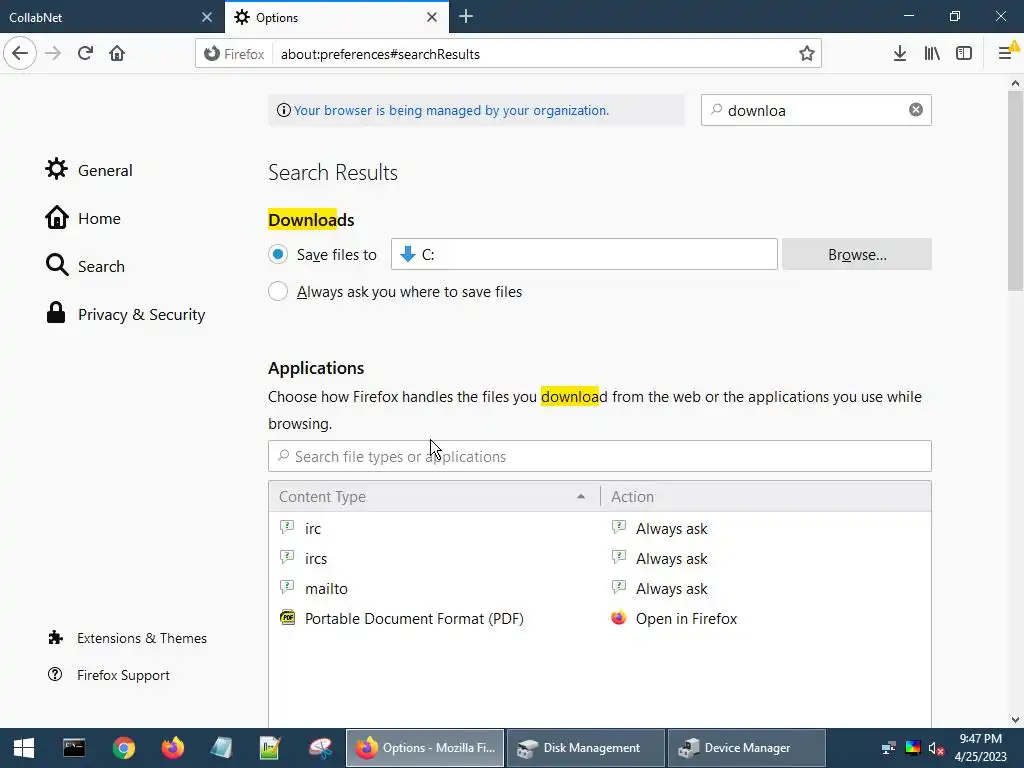Click the vertical scrollbar thumb
The image size is (1024, 768).
[1015, 191]
